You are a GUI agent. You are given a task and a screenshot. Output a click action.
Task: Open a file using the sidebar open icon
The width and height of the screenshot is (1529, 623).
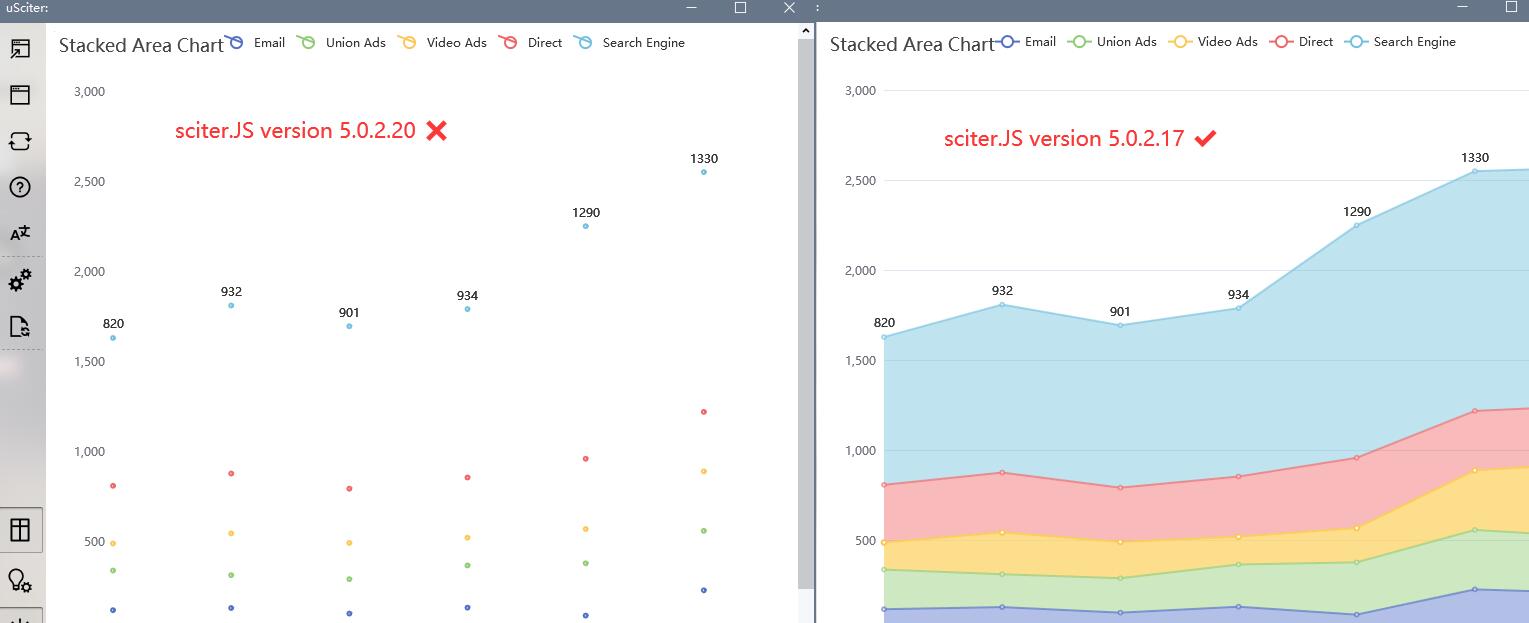[22, 48]
